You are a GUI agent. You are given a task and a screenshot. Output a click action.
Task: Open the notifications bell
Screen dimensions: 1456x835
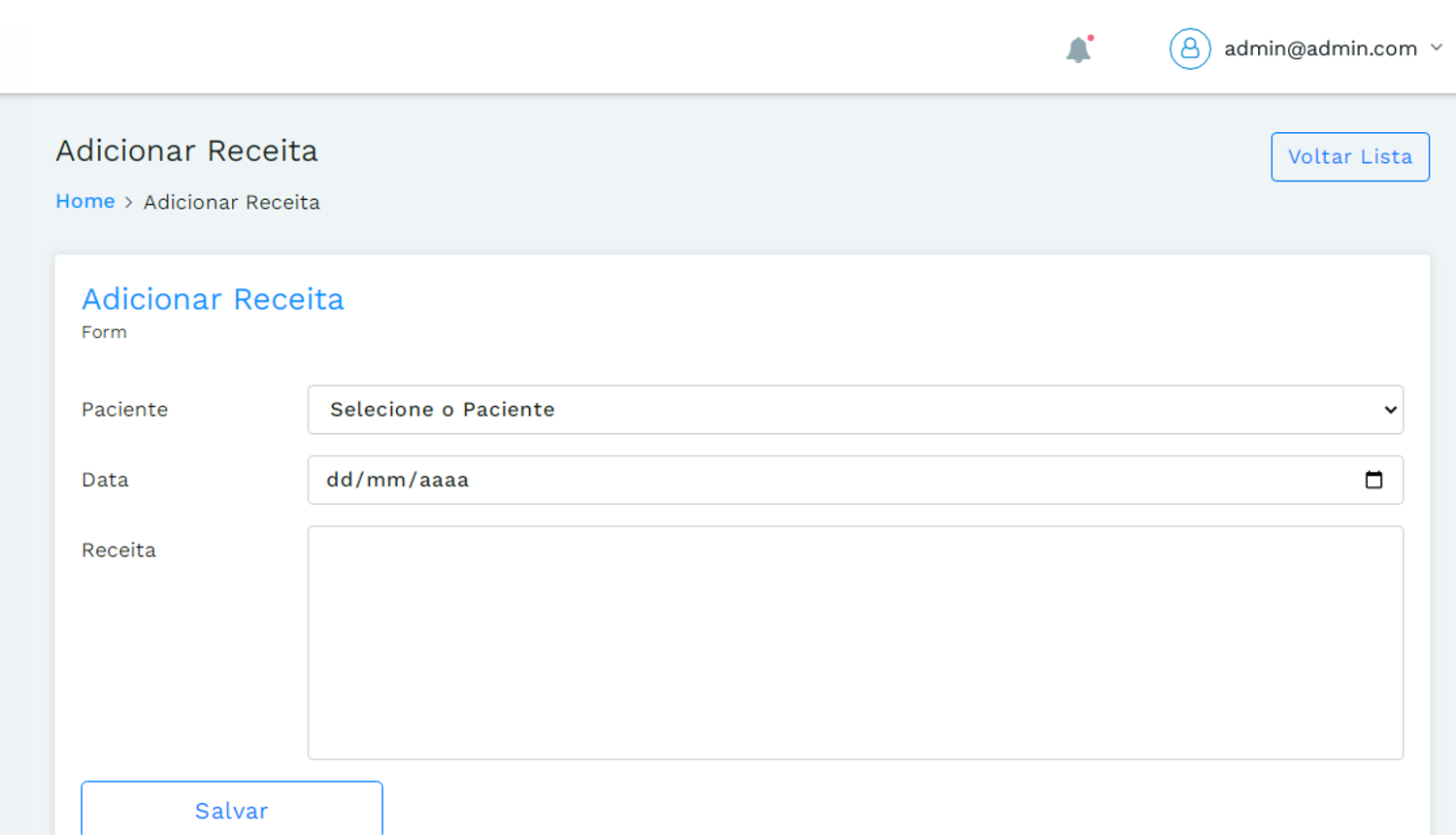(x=1078, y=50)
